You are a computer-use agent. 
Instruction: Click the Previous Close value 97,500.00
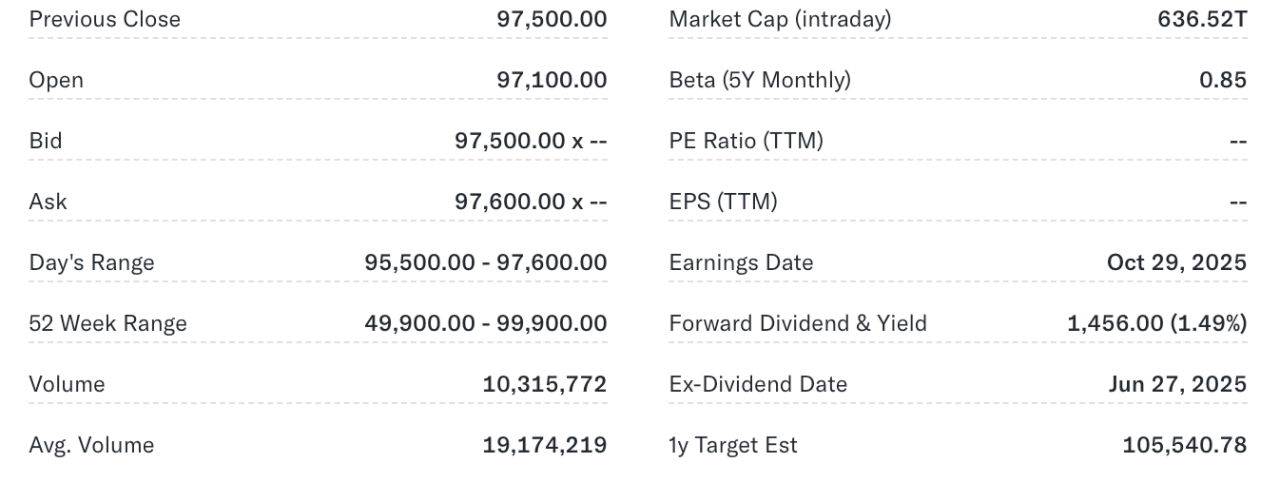(551, 20)
